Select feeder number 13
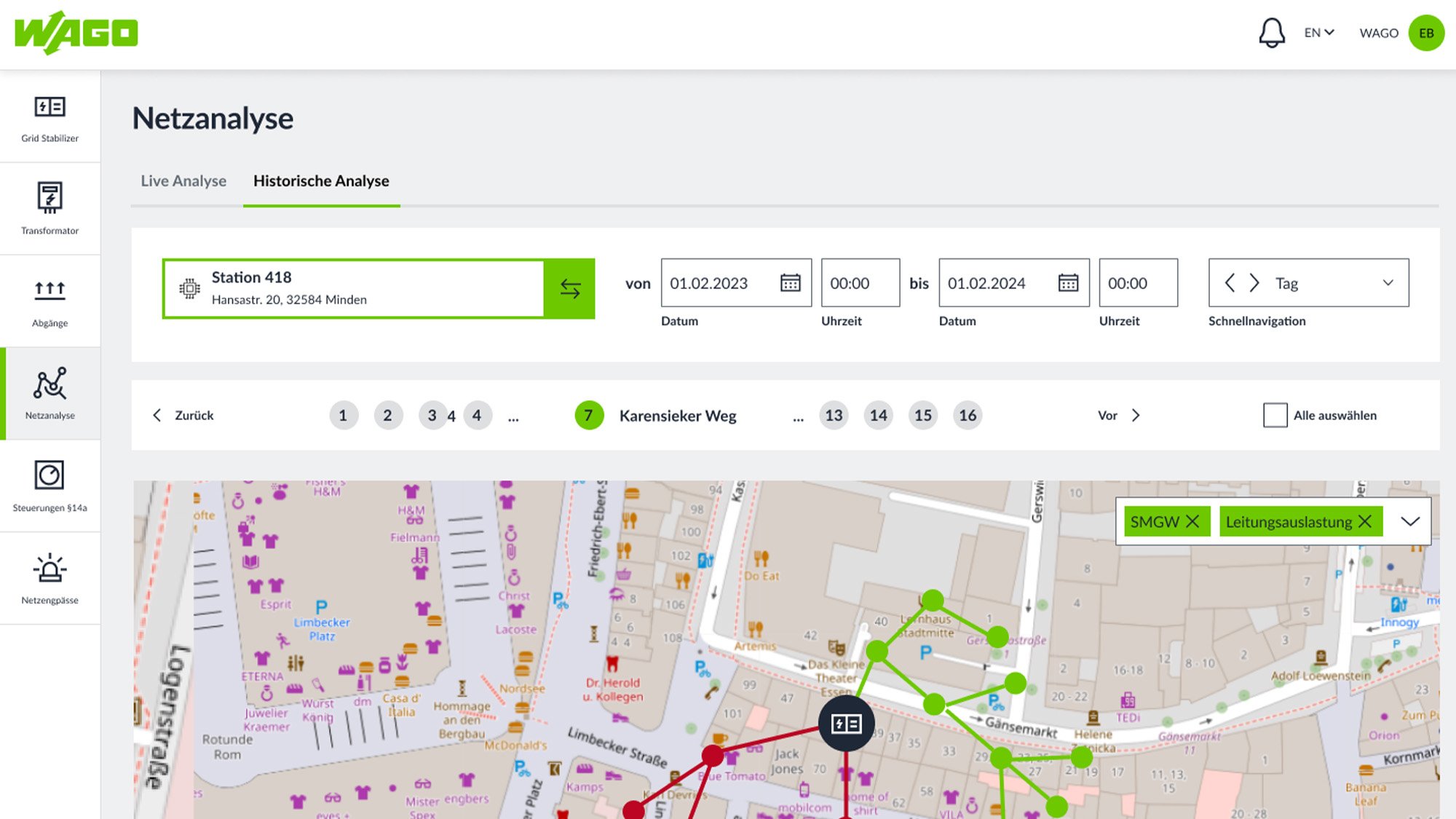Screen dimensions: 1456x819 tap(834, 415)
